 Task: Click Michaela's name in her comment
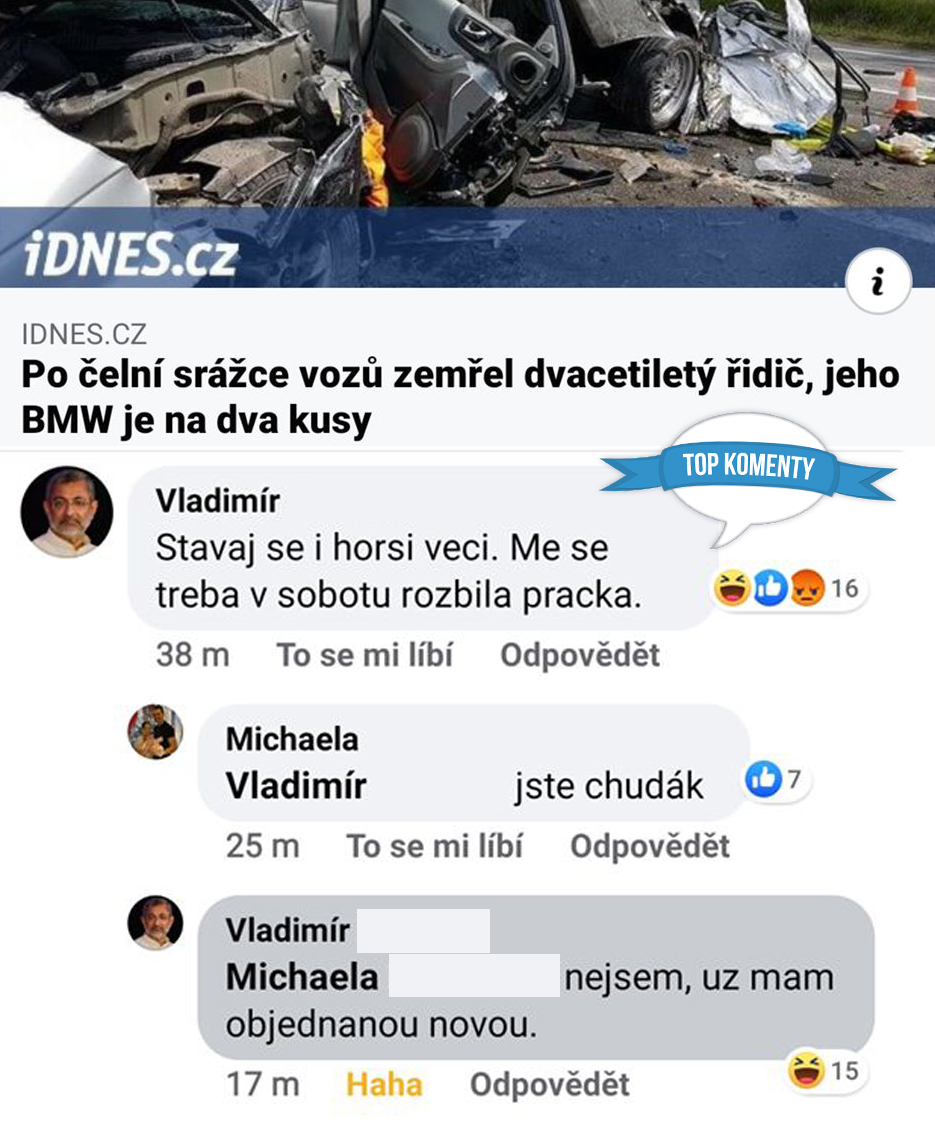point(292,739)
